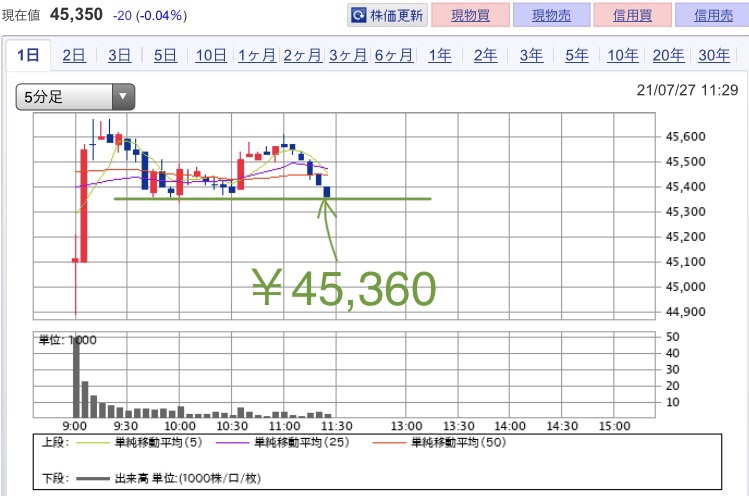This screenshot has width=749, height=496.
Task: Show the 1ヶ月 chart
Action: (257, 55)
